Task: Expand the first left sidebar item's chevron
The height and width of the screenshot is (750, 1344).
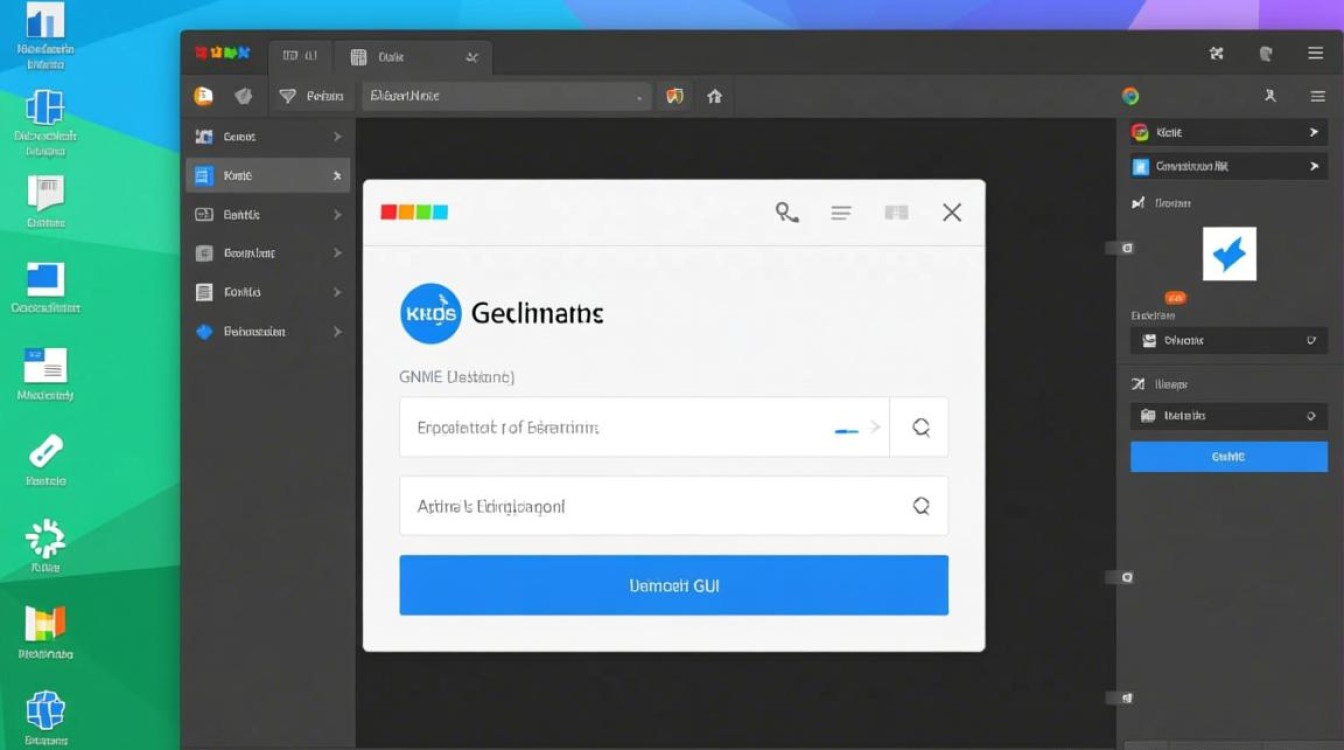Action: [337, 137]
